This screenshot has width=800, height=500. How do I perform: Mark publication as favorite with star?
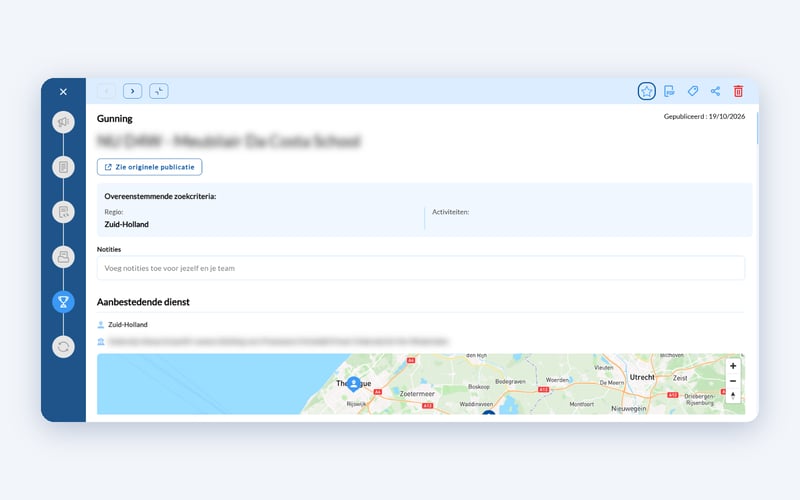(x=646, y=91)
